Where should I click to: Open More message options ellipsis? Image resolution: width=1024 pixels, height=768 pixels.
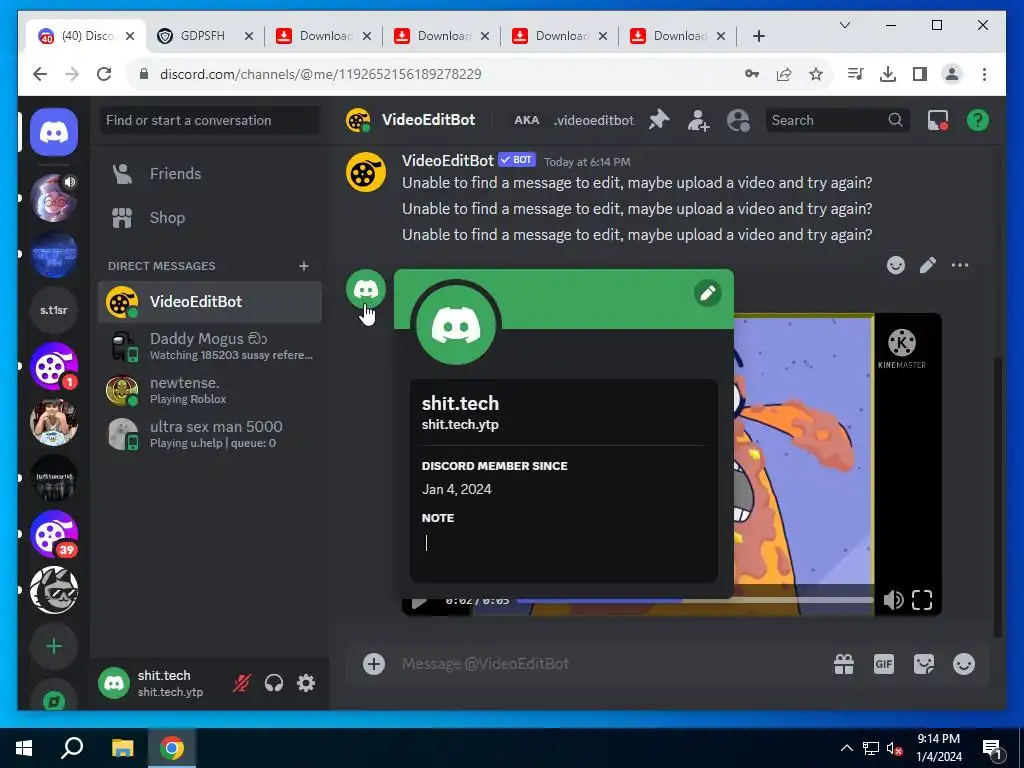coord(959,265)
